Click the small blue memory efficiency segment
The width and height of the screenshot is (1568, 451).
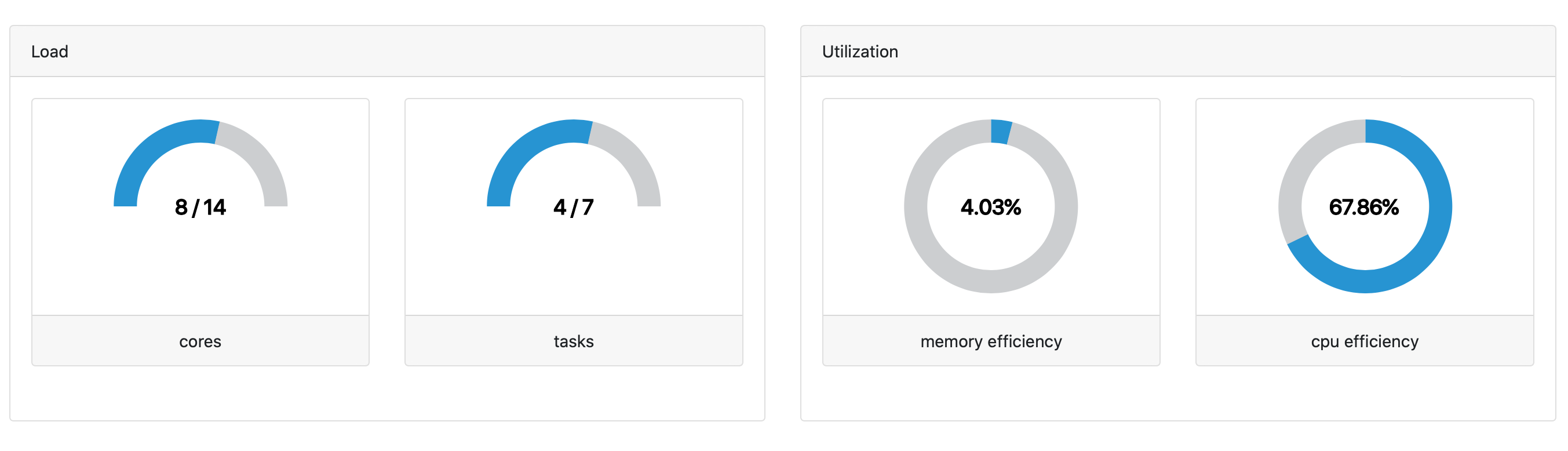pos(1000,132)
